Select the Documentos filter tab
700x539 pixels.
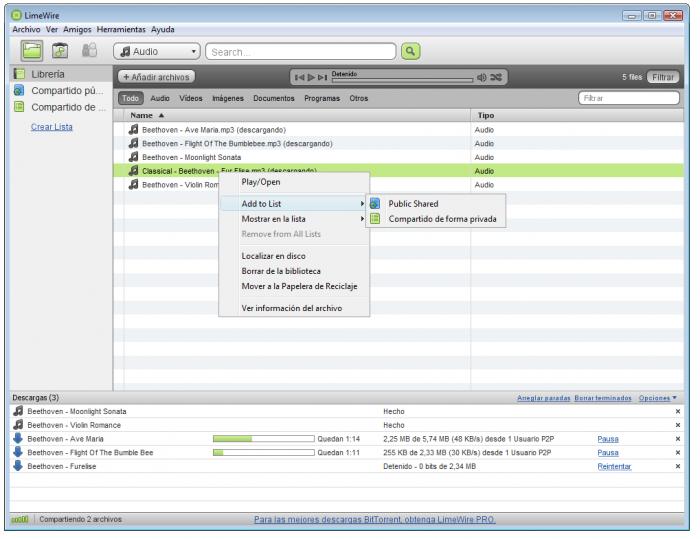click(274, 98)
